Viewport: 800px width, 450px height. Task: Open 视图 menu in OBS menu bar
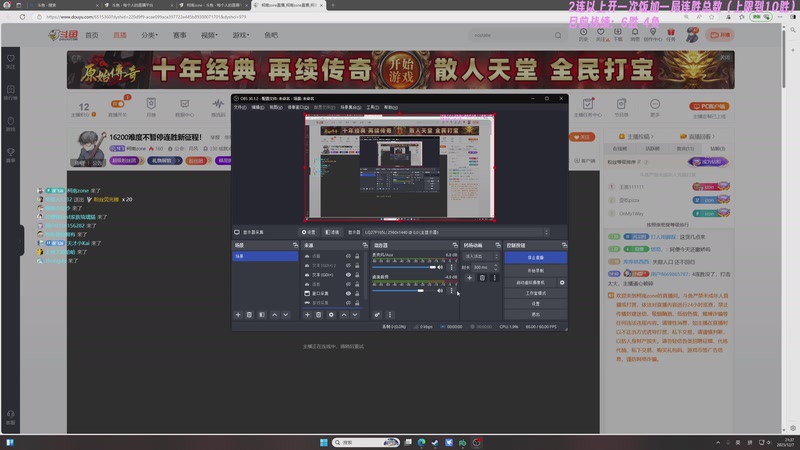pos(276,108)
